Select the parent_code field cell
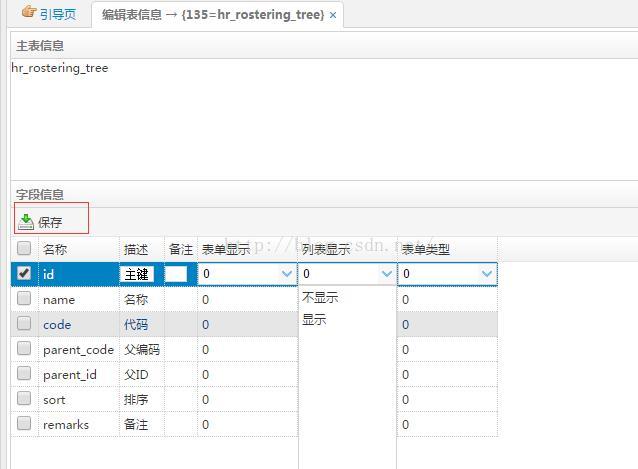 tap(79, 349)
